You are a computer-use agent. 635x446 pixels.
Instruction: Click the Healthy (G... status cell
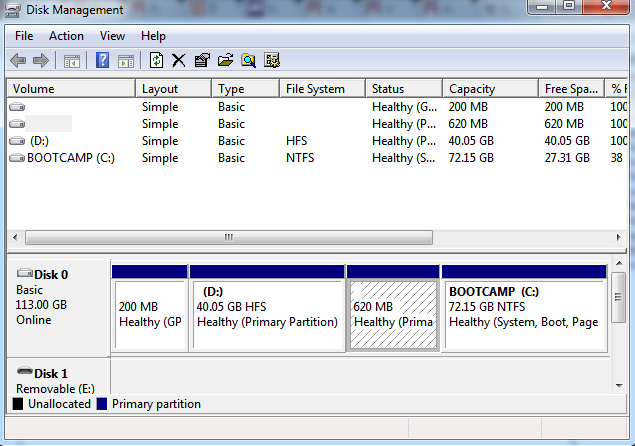tap(404, 107)
